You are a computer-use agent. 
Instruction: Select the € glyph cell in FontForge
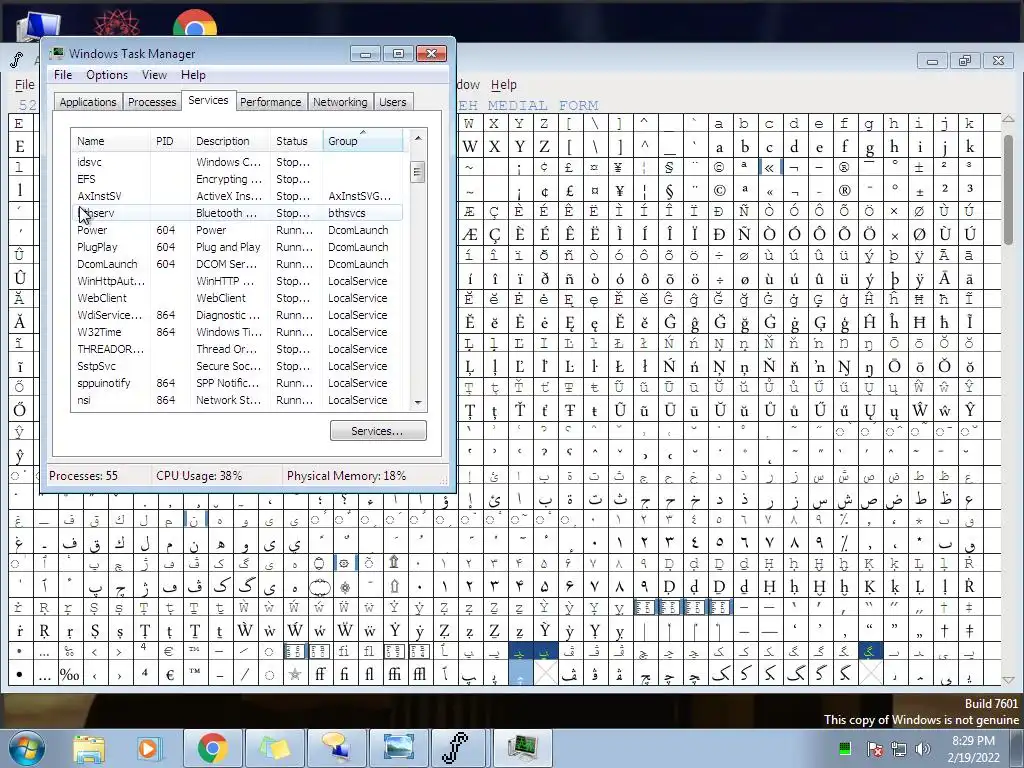click(x=169, y=674)
